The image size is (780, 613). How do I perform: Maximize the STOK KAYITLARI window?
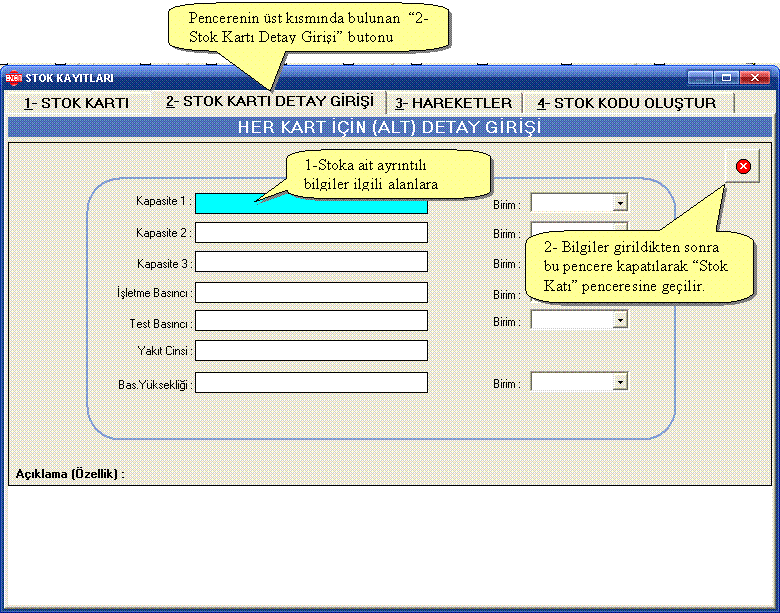[x=726, y=78]
